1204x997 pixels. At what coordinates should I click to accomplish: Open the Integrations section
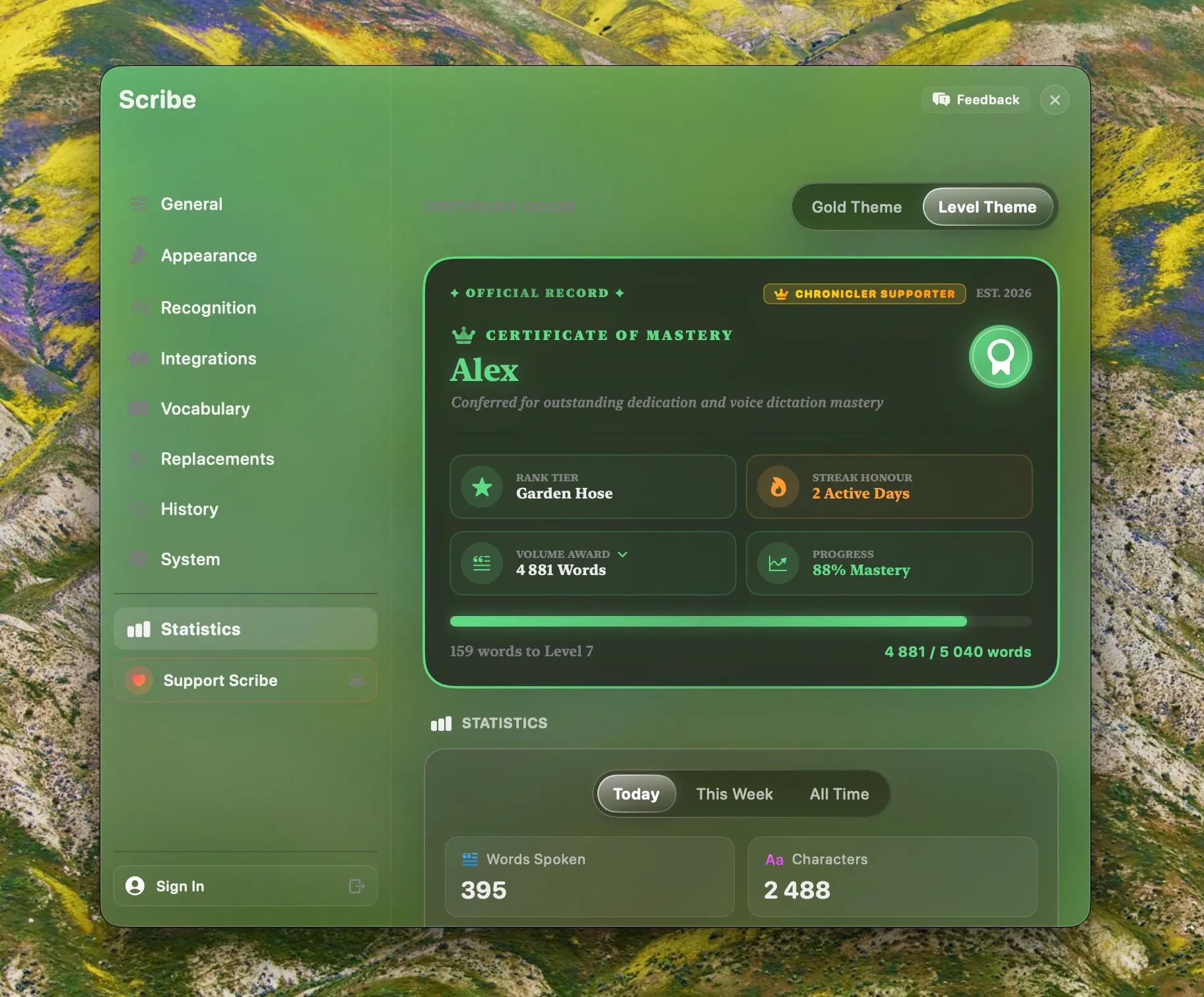pyautogui.click(x=245, y=359)
